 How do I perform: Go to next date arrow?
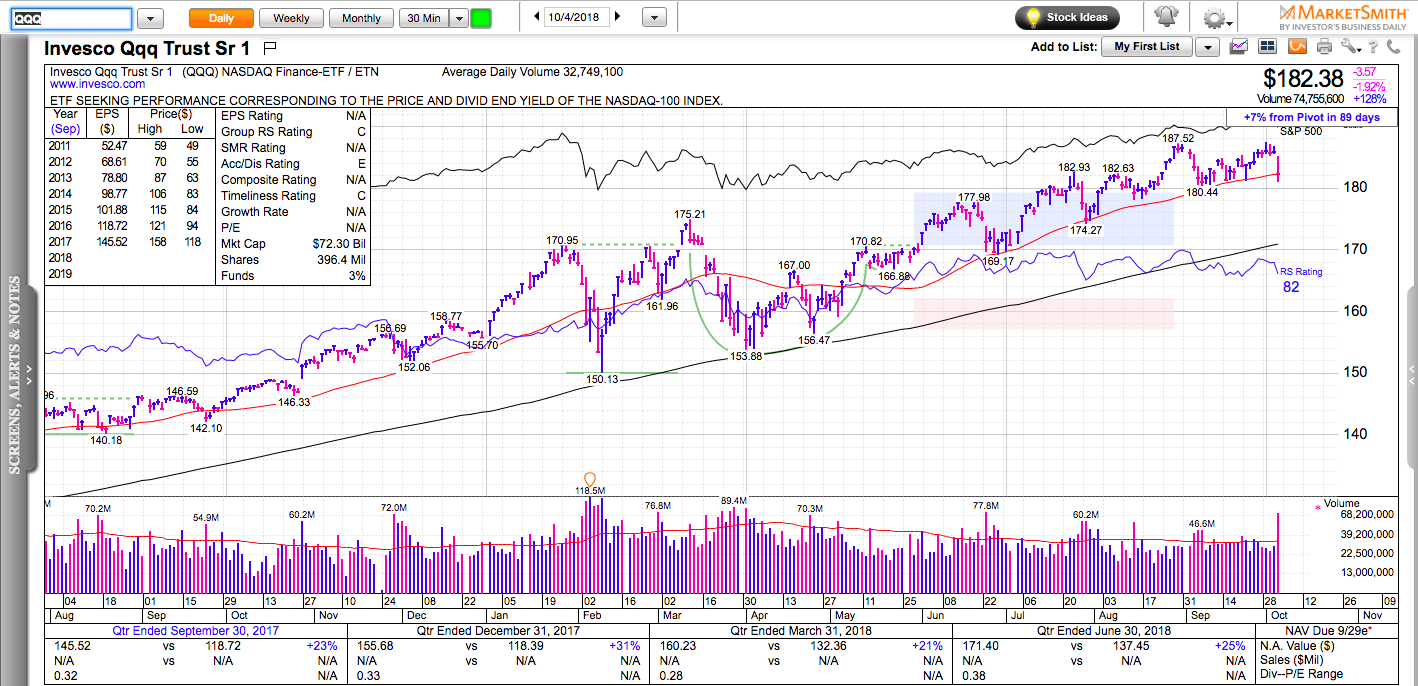click(618, 17)
